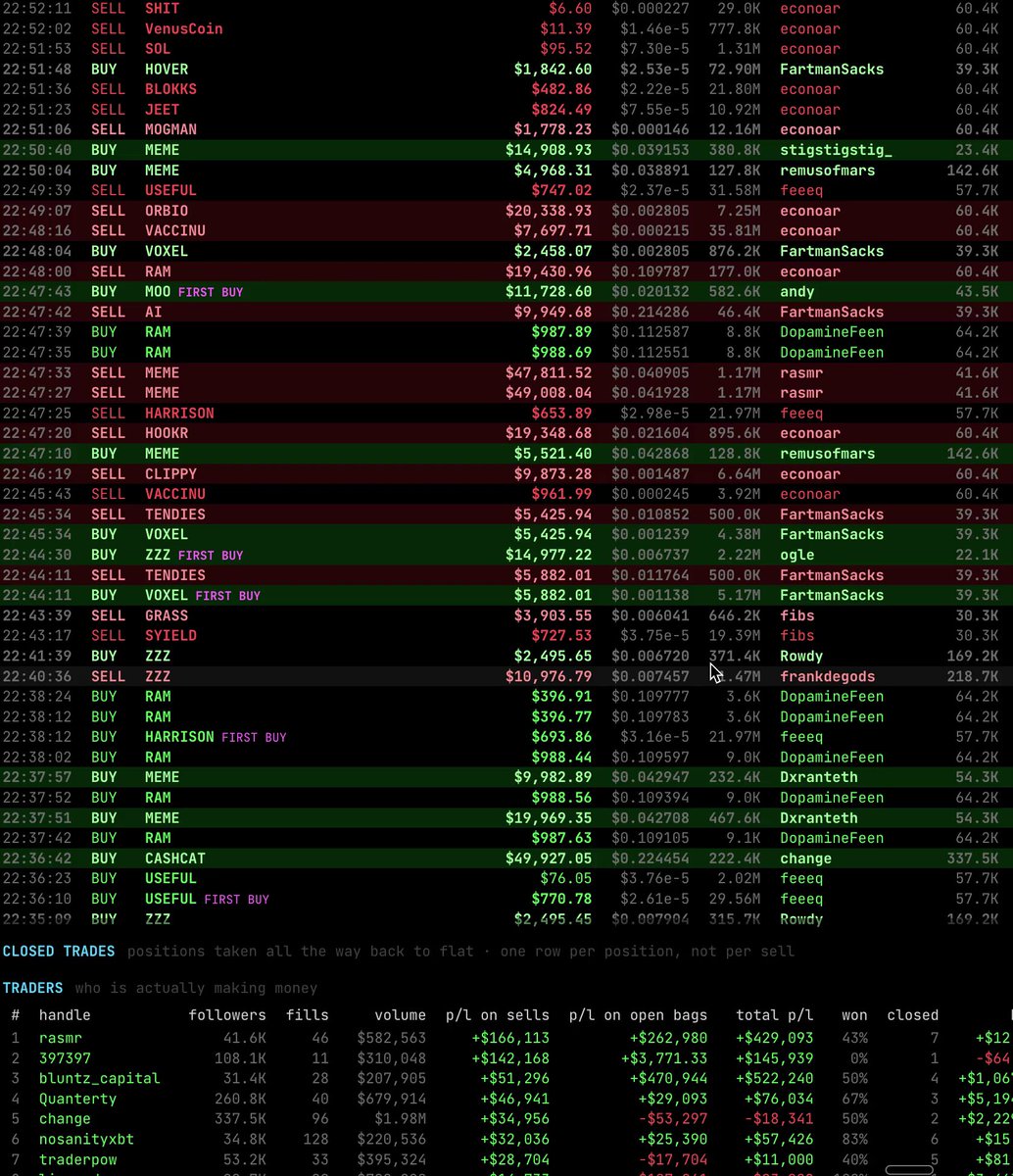
Task: Click the 'closed' column header
Action: pos(913,1015)
